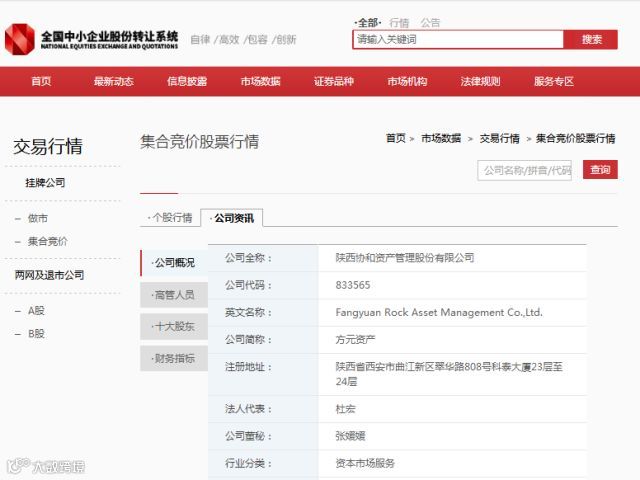Select the 高管人员 side tab
The width and height of the screenshot is (640, 480).
click(174, 294)
